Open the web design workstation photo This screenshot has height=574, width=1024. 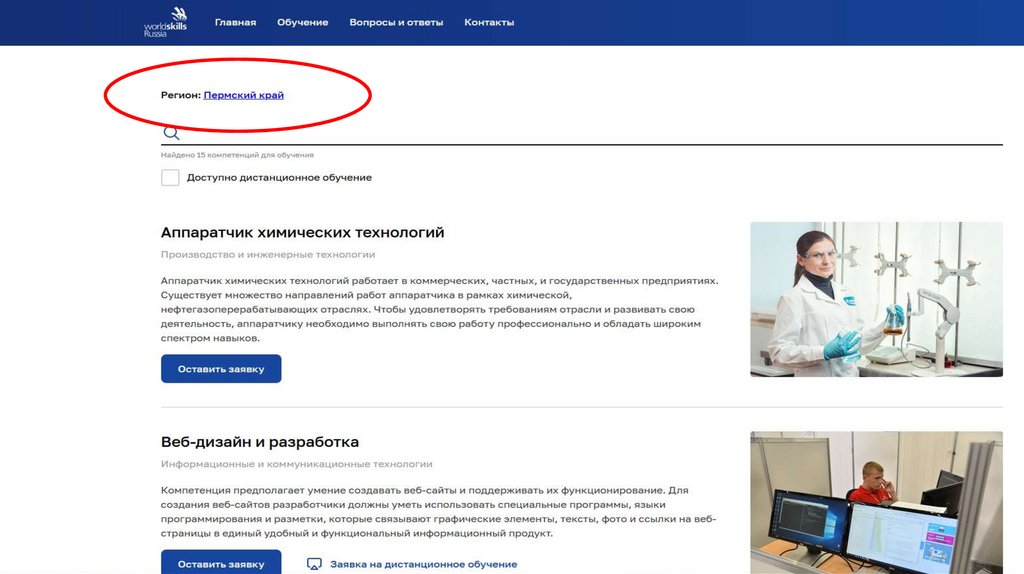876,502
